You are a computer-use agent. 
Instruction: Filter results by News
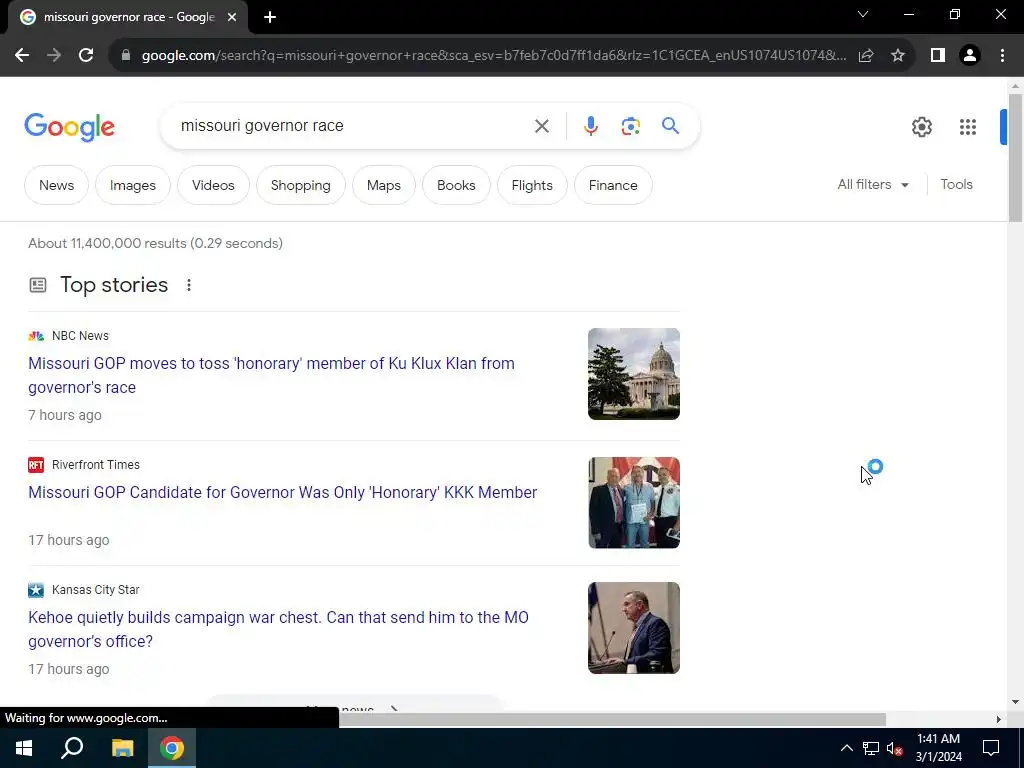tap(56, 185)
